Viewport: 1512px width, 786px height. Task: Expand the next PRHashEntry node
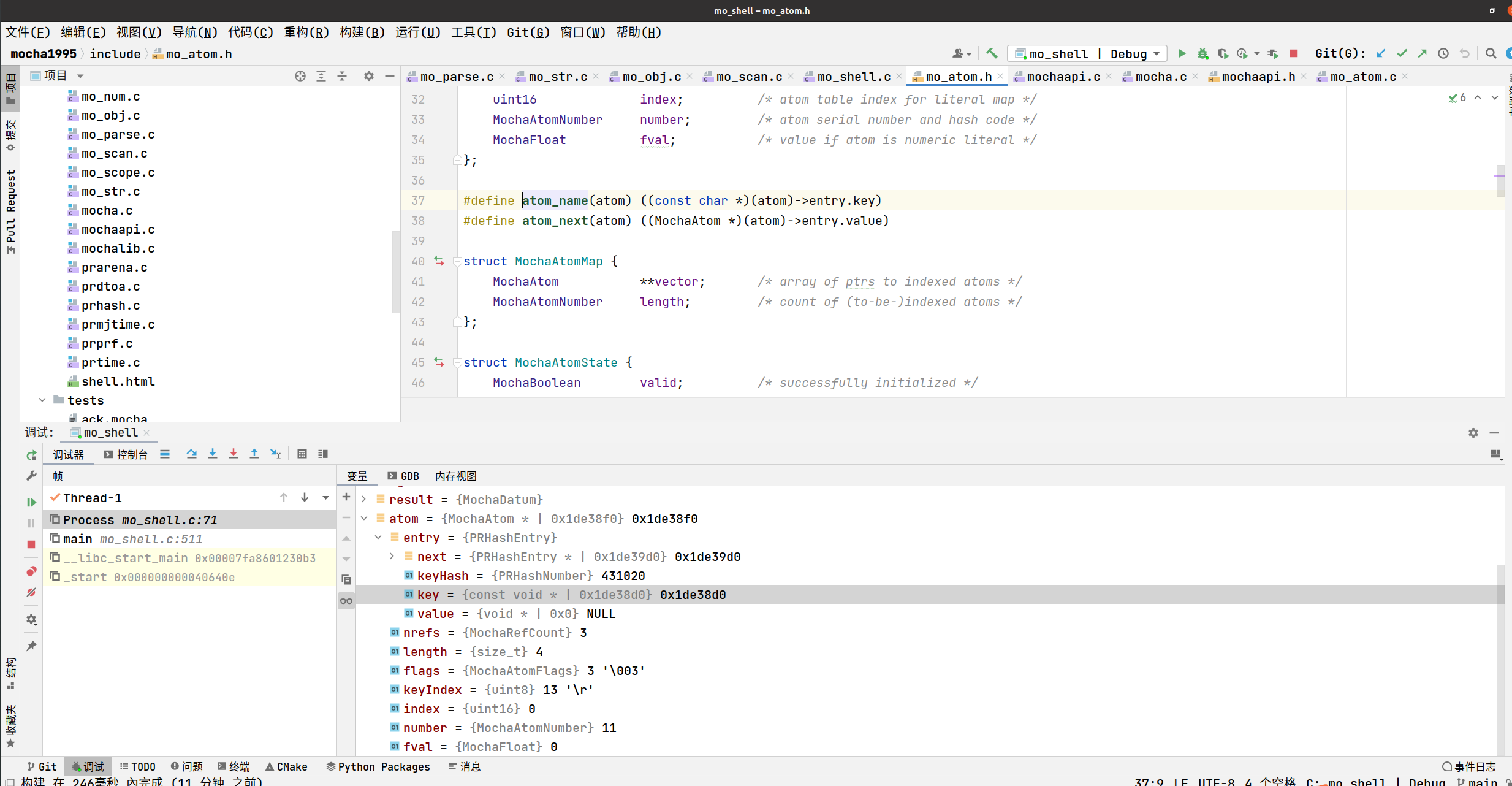(x=392, y=557)
